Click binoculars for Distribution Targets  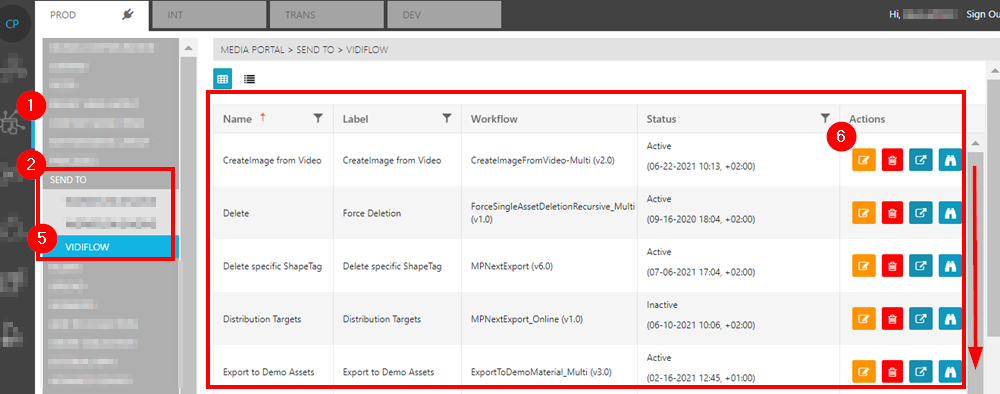pos(950,319)
